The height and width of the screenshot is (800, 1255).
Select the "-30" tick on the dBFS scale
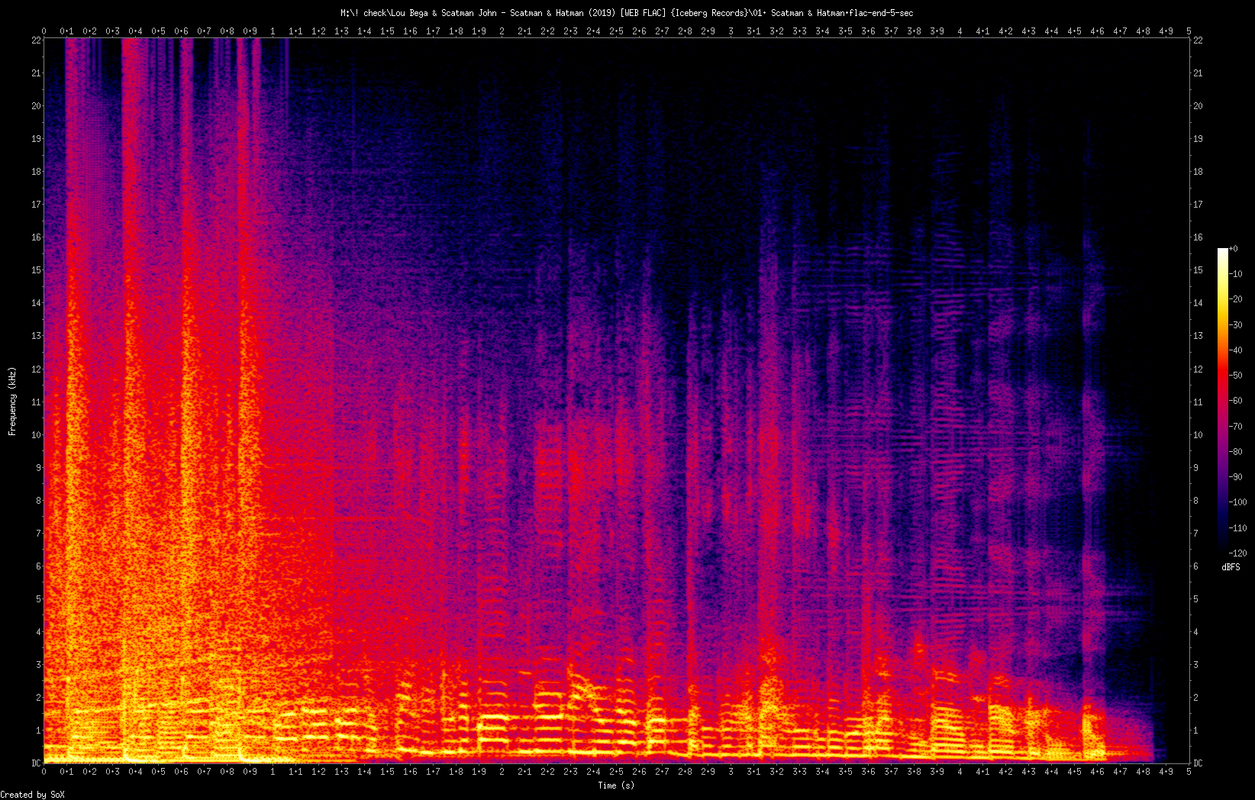[1237, 324]
